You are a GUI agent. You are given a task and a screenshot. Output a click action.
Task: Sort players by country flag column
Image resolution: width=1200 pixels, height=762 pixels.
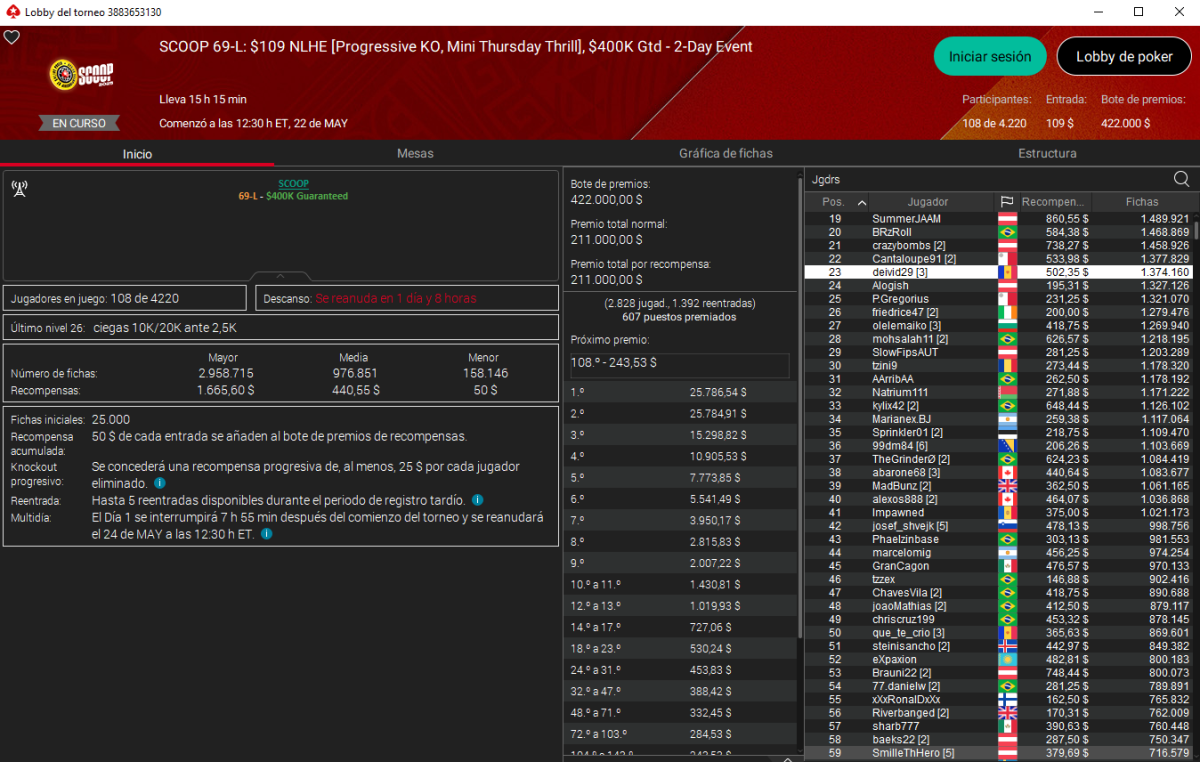pos(1007,202)
